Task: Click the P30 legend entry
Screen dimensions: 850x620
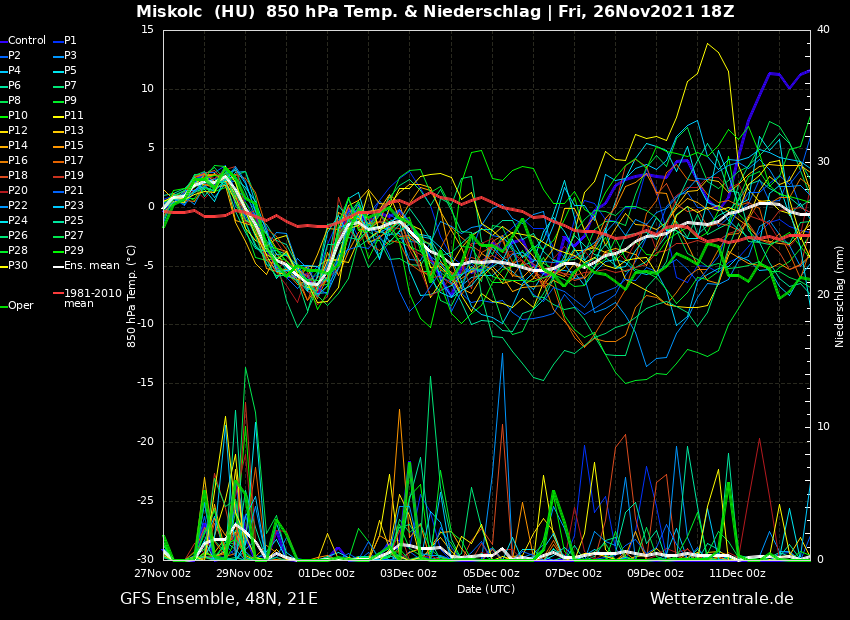Action: pyautogui.click(x=18, y=266)
